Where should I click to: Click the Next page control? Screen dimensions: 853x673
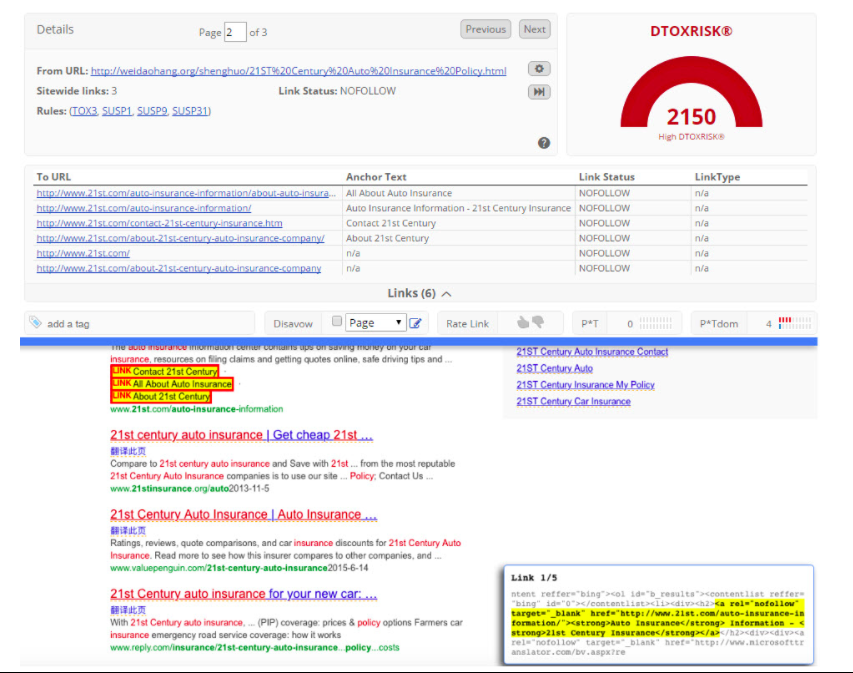coord(533,29)
